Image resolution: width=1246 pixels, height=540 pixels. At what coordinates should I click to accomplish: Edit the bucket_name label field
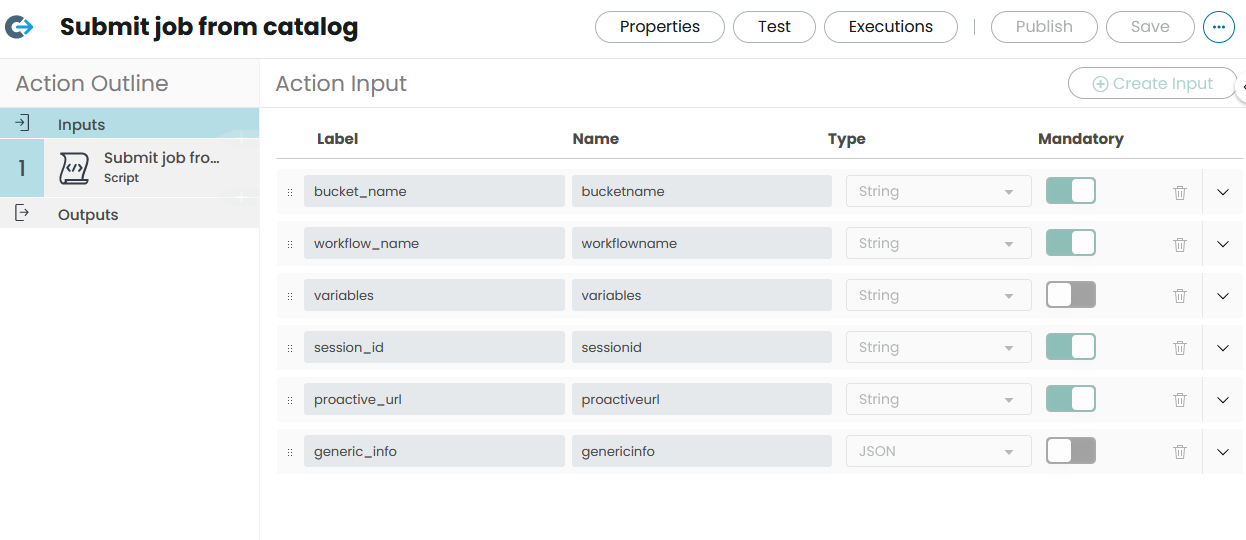tap(434, 191)
